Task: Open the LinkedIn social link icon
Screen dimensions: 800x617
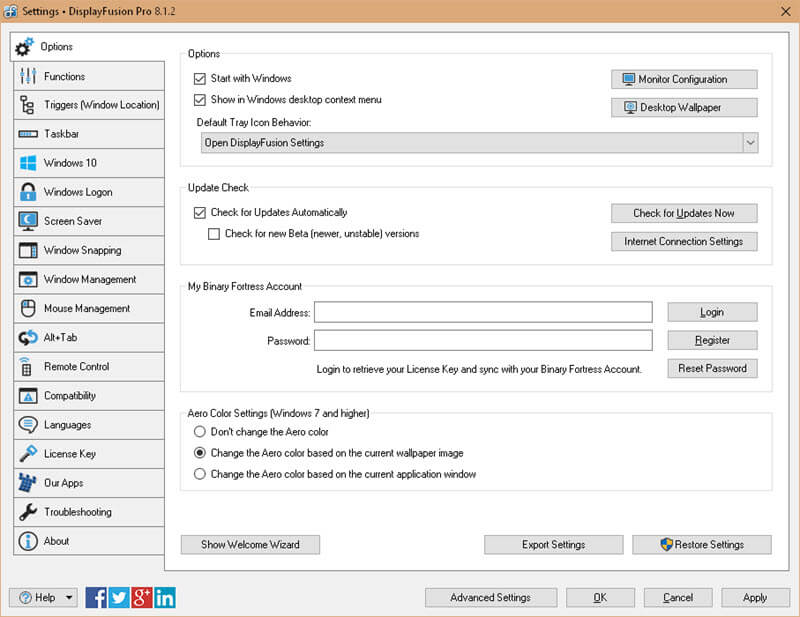Action: (x=165, y=598)
